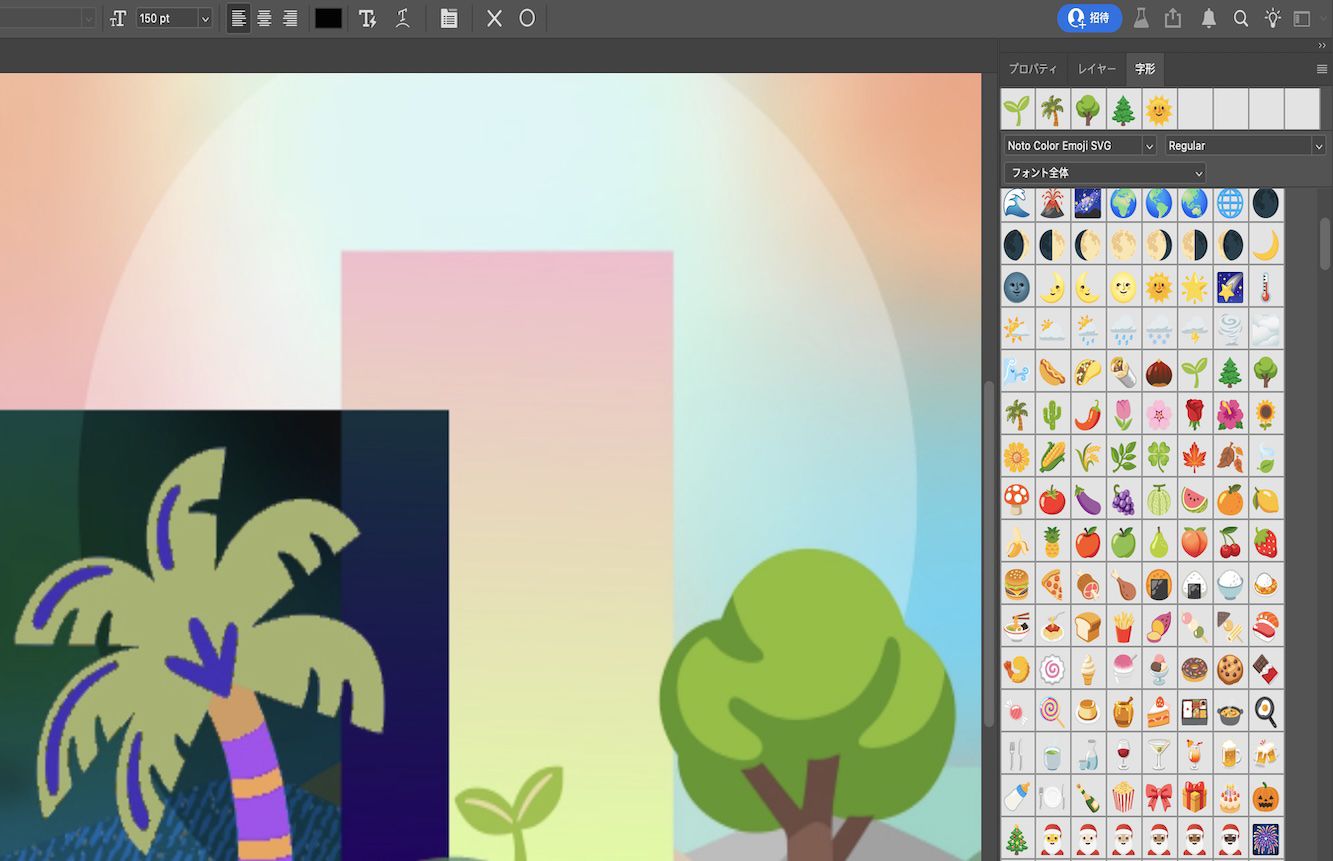Viewport: 1333px width, 861px height.
Task: Click the font size tT icon
Action: pyautogui.click(x=118, y=18)
